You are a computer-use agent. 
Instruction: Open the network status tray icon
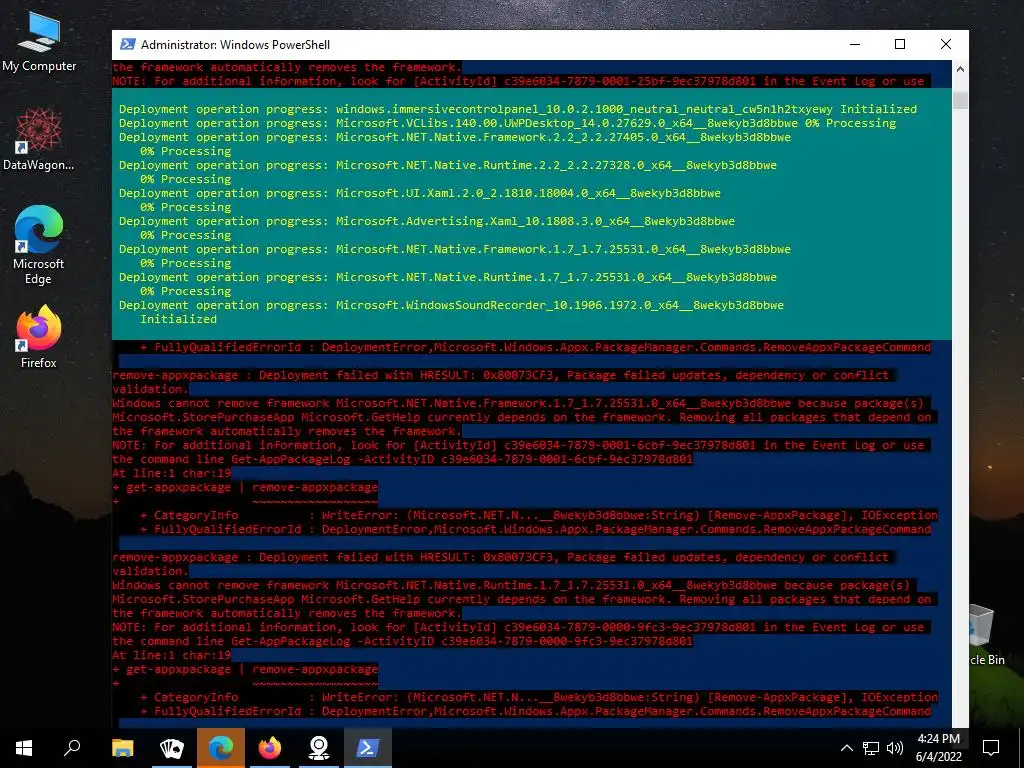point(871,748)
